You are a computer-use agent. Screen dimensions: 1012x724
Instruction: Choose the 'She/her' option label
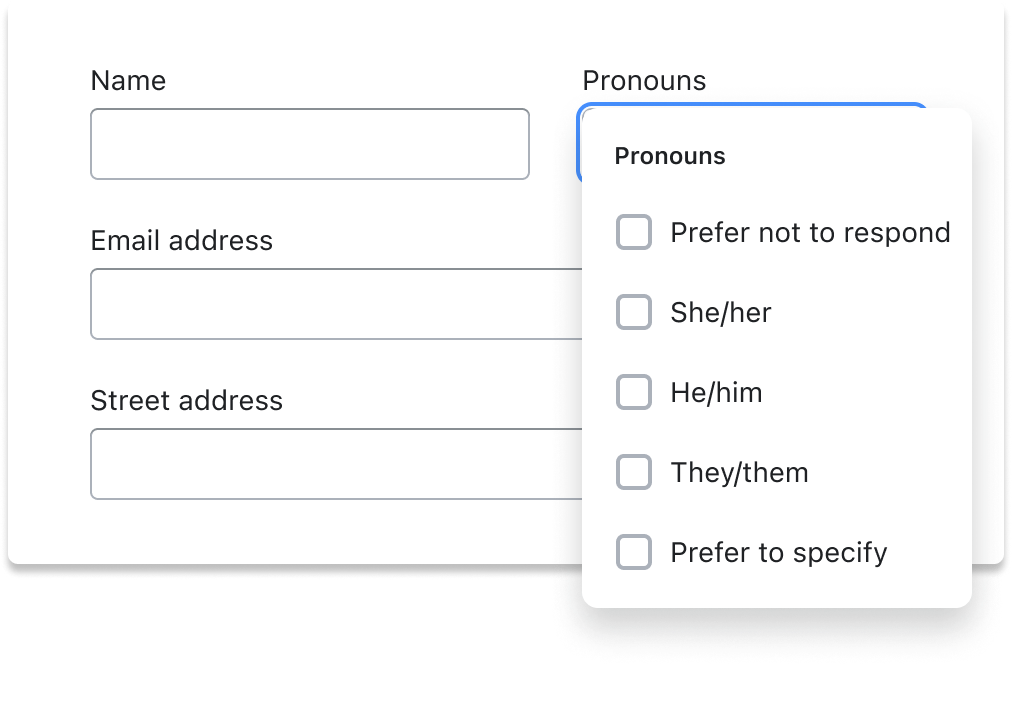pos(721,313)
